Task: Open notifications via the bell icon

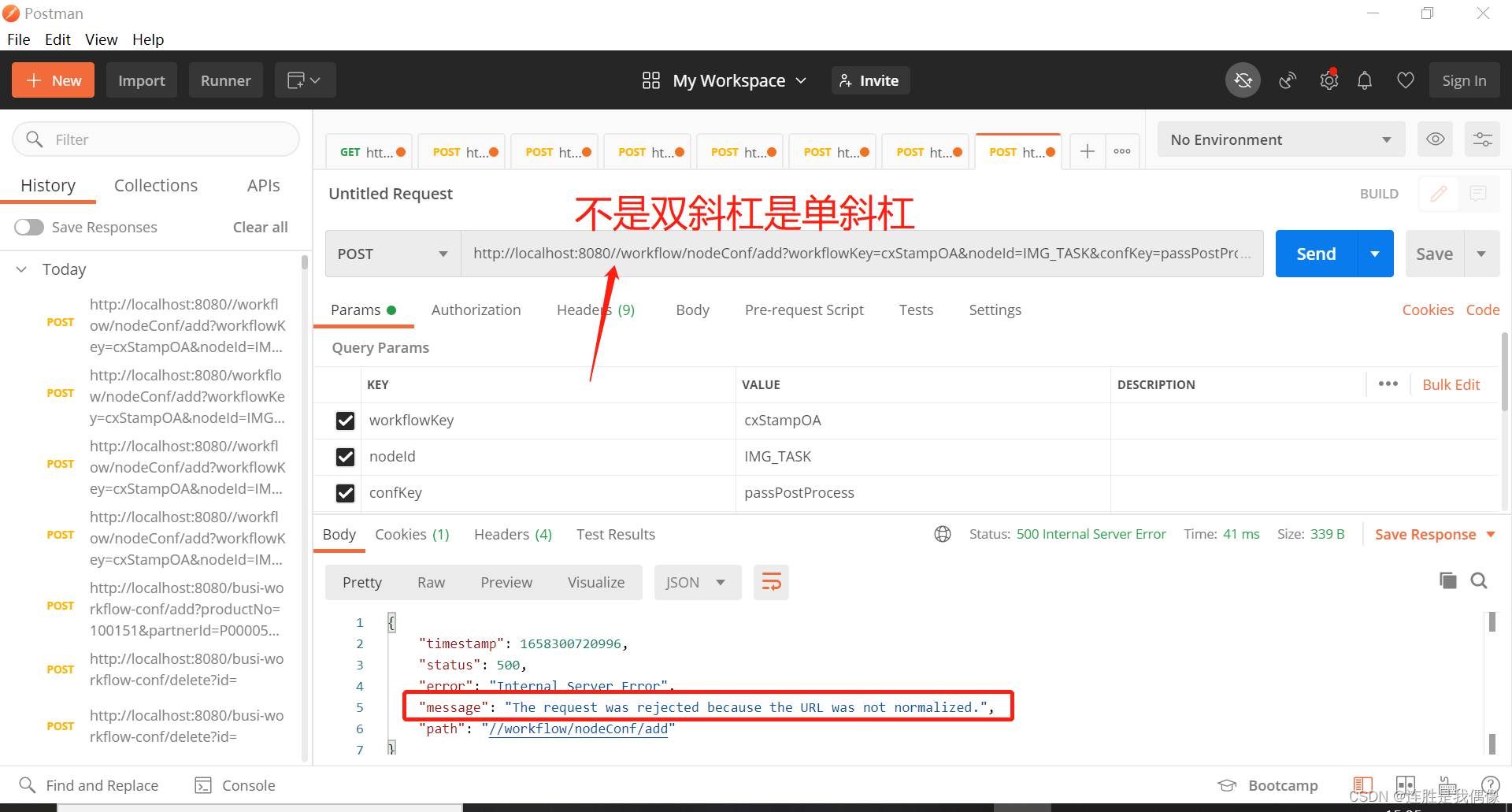Action: tap(1365, 80)
